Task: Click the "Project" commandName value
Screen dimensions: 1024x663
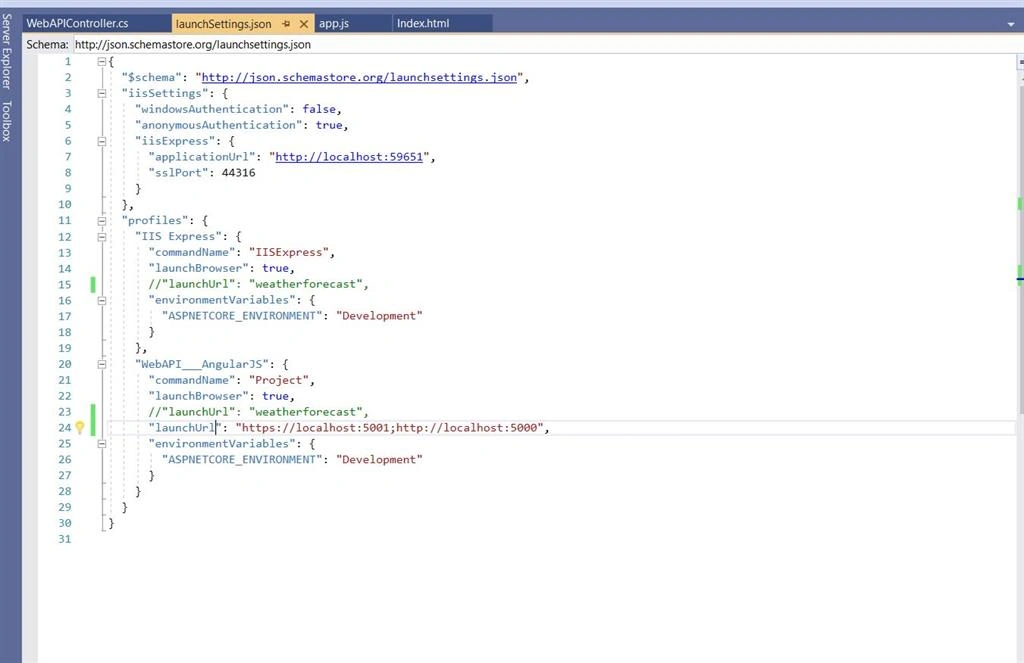Action: pos(279,380)
